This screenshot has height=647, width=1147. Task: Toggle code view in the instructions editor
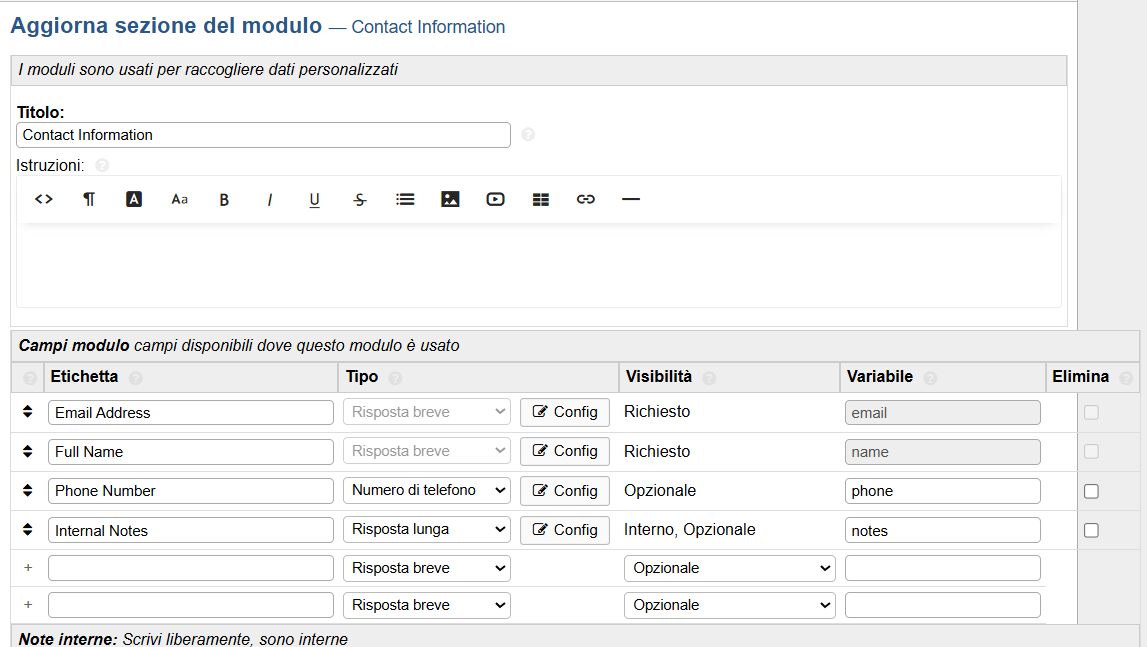coord(43,199)
